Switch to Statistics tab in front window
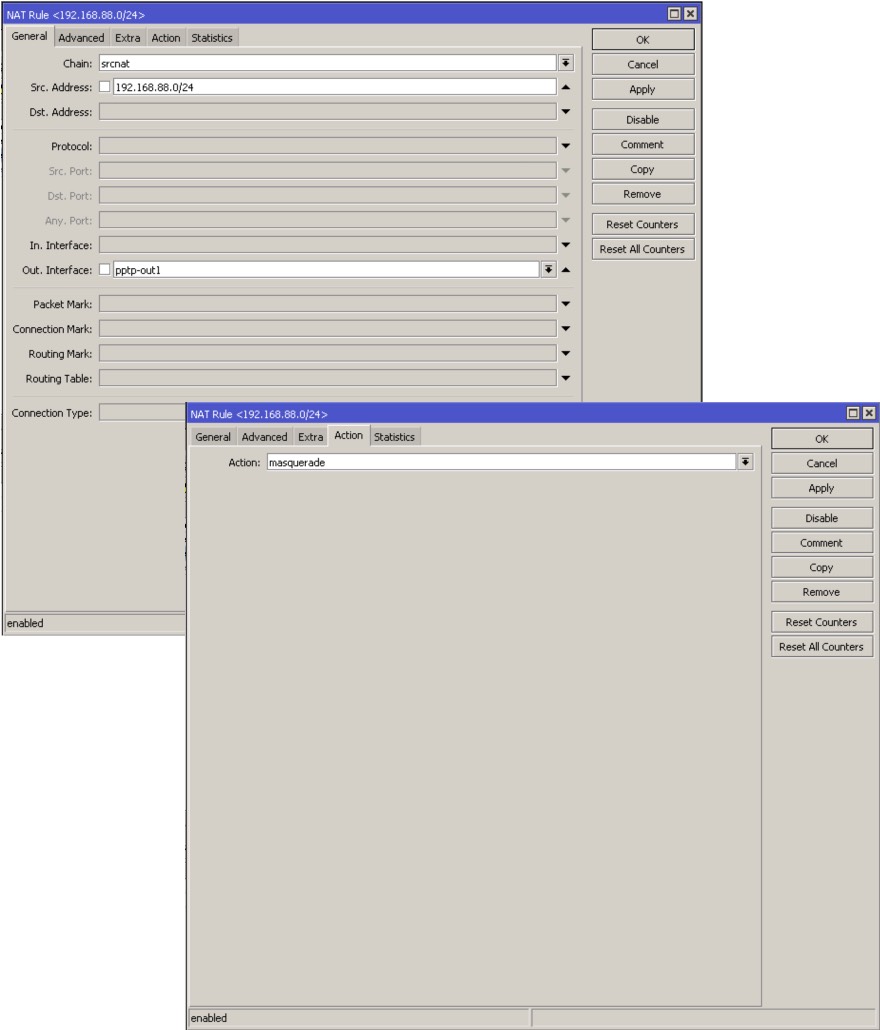The height and width of the screenshot is (1030, 880). click(x=394, y=437)
